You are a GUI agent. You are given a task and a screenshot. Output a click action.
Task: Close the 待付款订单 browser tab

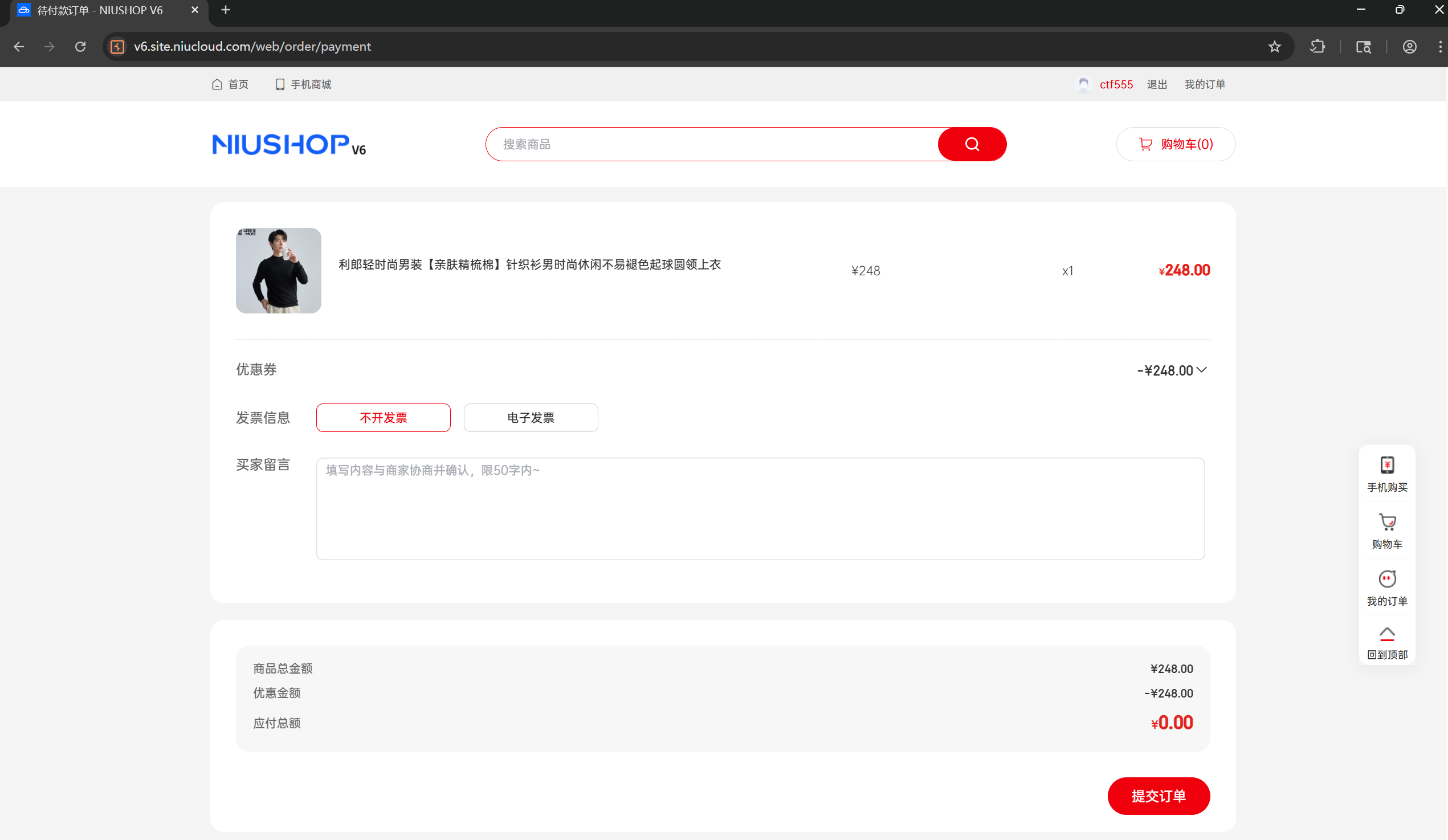pyautogui.click(x=195, y=10)
